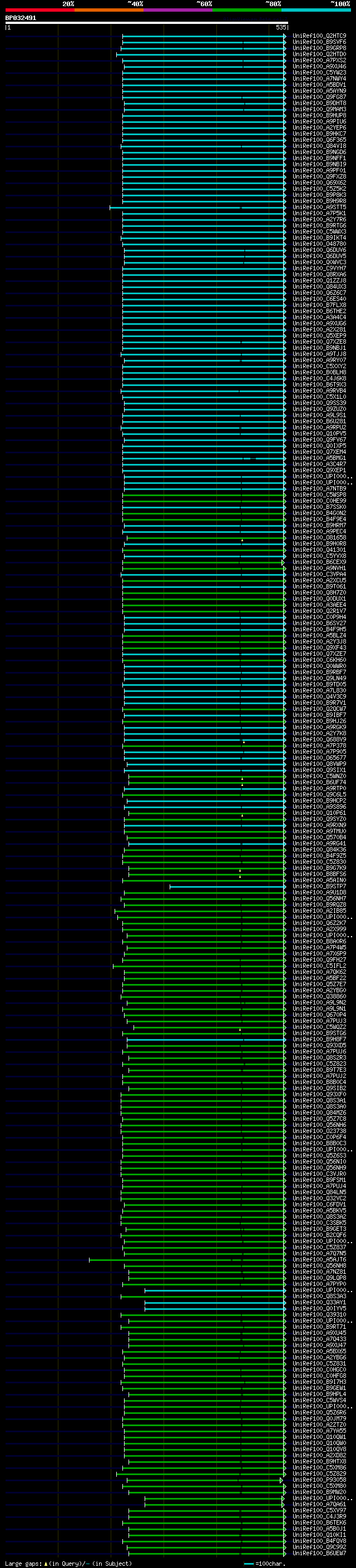The width and height of the screenshot is (356, 1568).
Task: Select UniRef100_O65677 entry
Action: click(319, 757)
